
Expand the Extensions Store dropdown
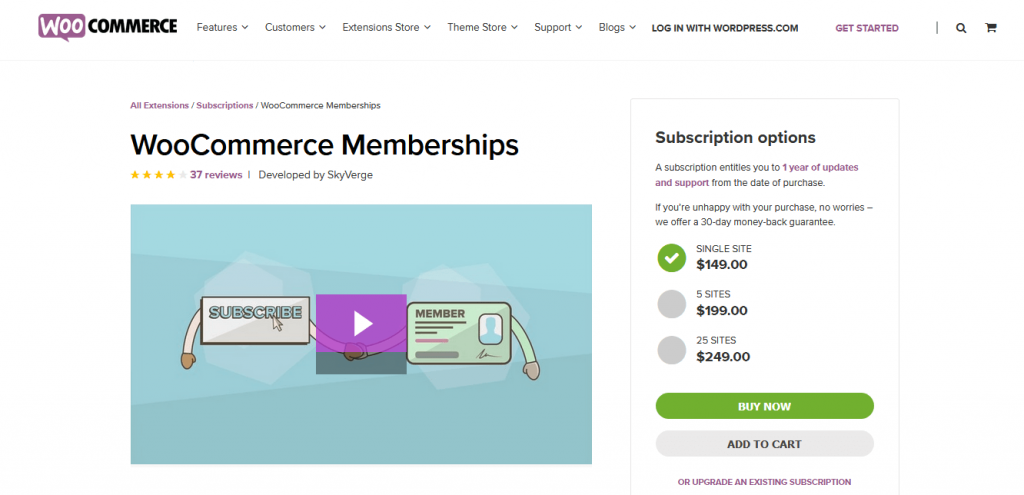[x=386, y=28]
